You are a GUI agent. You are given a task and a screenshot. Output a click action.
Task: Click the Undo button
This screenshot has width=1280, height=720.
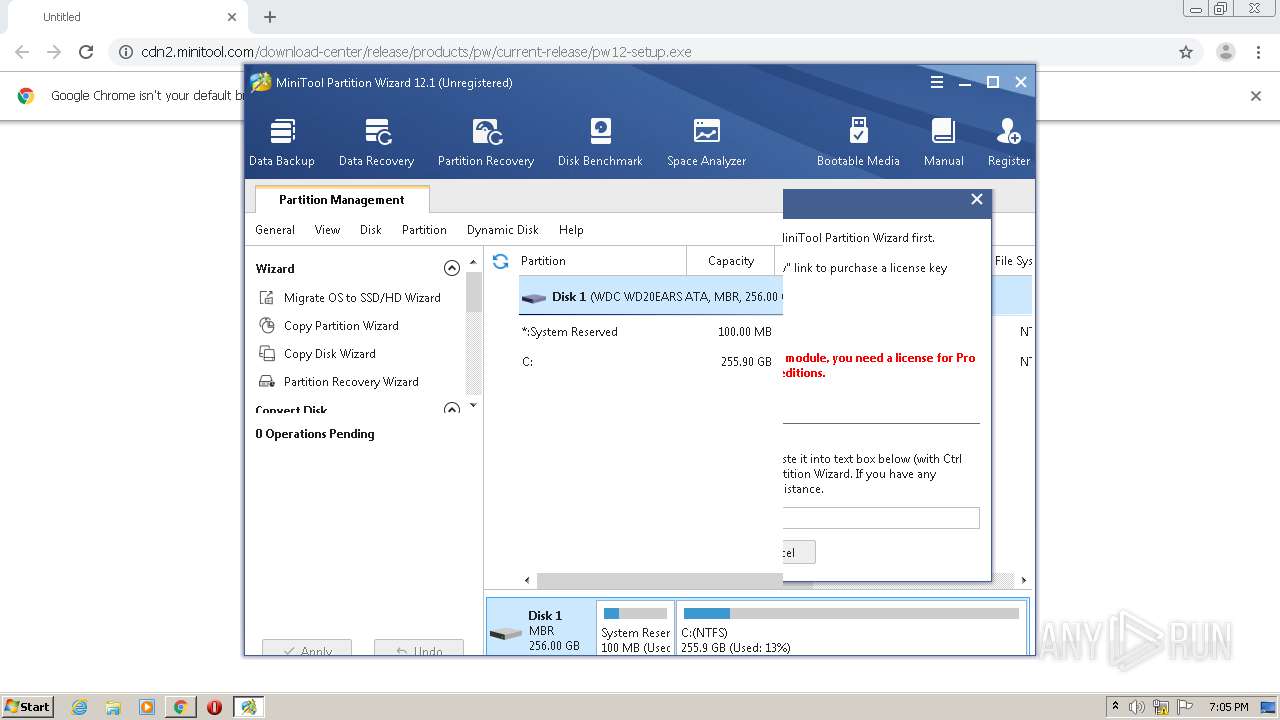tap(419, 648)
